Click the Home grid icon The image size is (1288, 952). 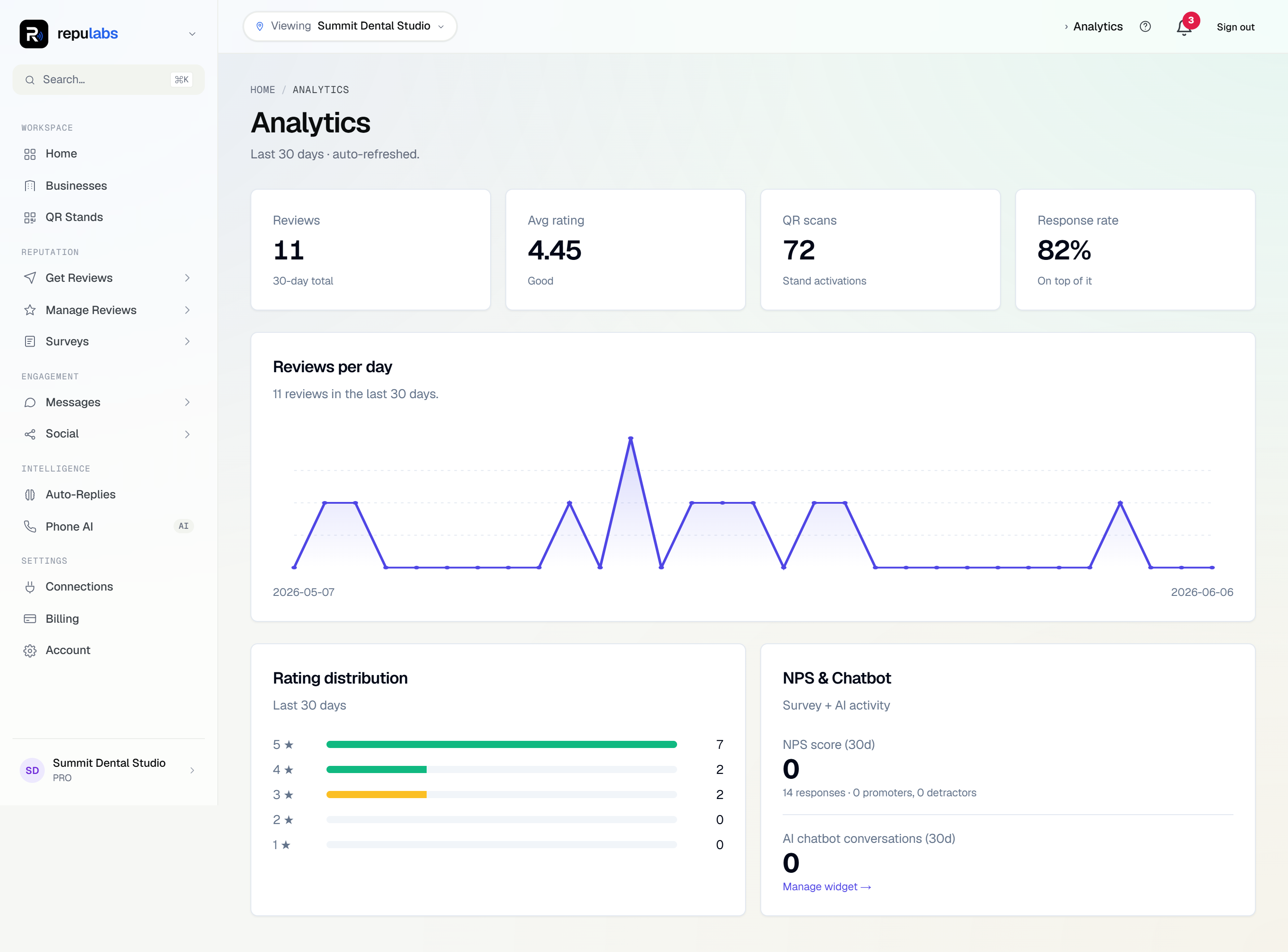30,154
